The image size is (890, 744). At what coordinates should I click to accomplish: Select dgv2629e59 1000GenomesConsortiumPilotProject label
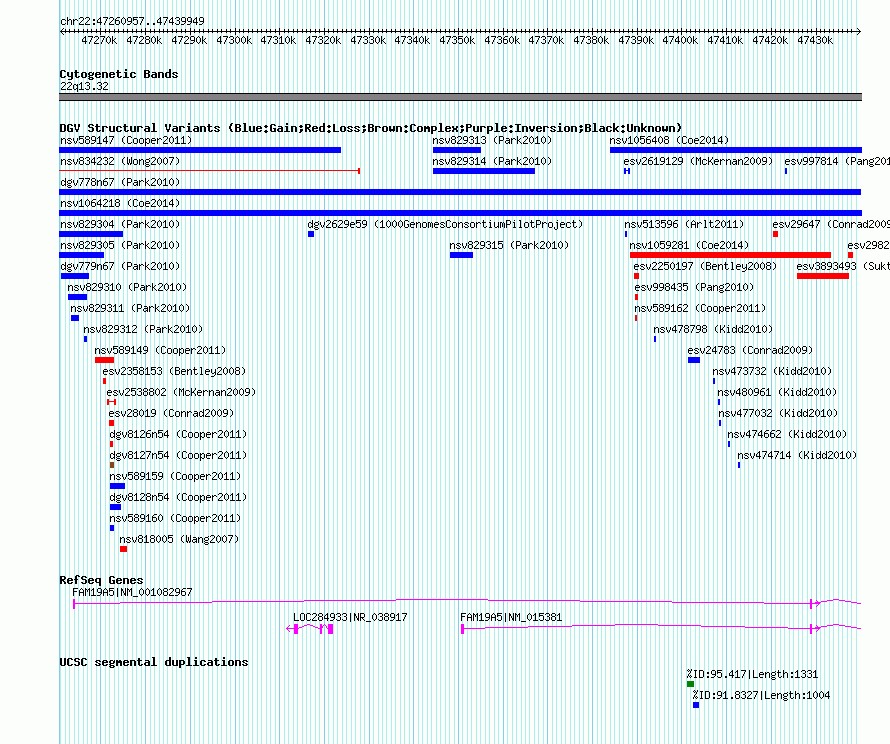pyautogui.click(x=445, y=224)
